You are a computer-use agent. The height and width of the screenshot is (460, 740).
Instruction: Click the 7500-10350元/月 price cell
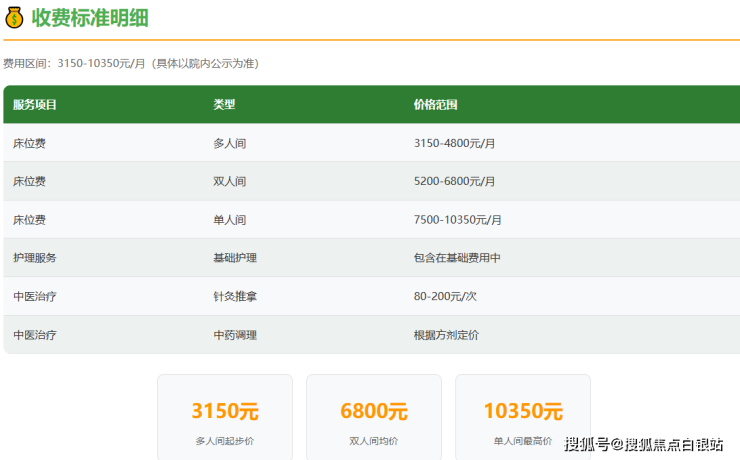pyautogui.click(x=457, y=219)
